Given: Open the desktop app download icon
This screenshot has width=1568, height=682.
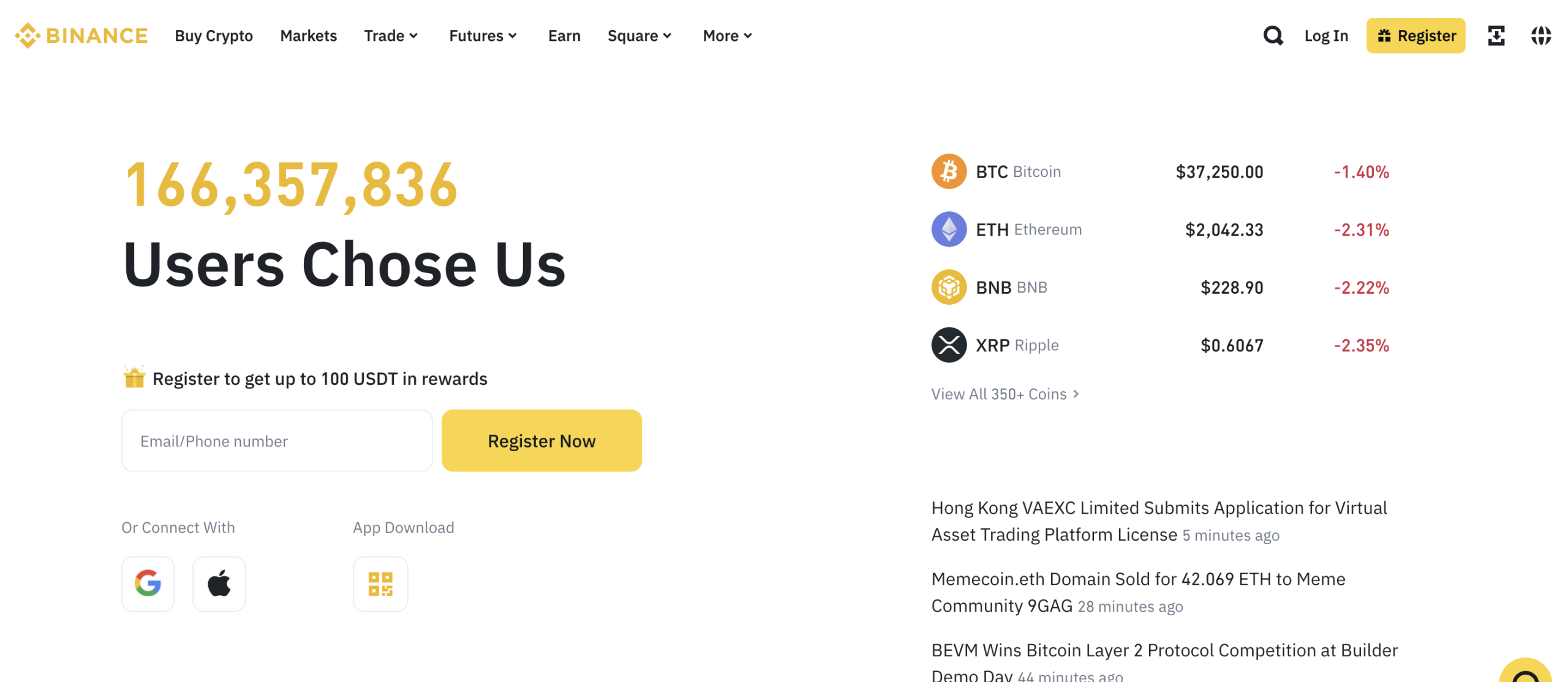Looking at the screenshot, I should click(1496, 36).
